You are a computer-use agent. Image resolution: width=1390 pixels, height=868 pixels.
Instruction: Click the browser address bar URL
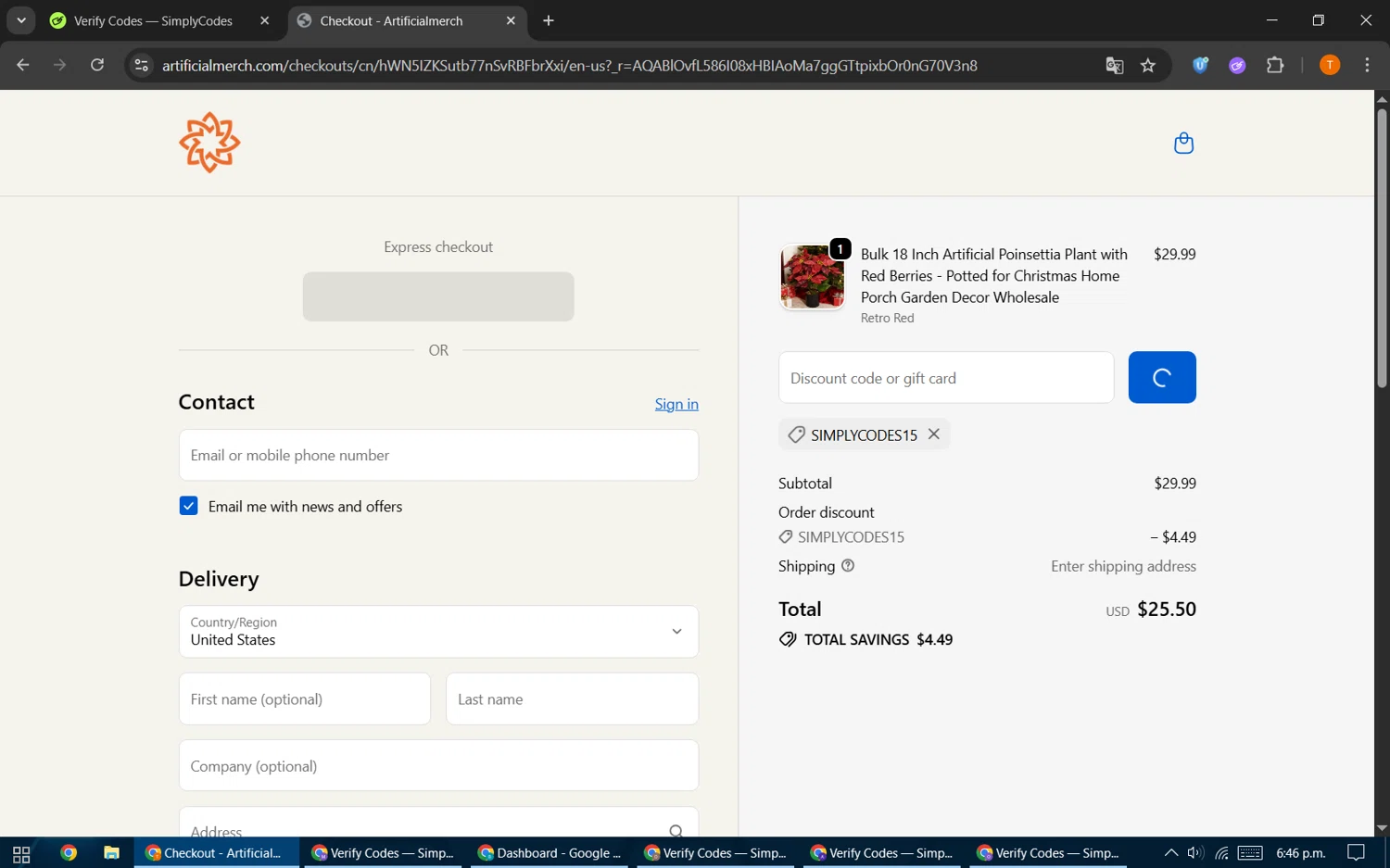pyautogui.click(x=570, y=65)
